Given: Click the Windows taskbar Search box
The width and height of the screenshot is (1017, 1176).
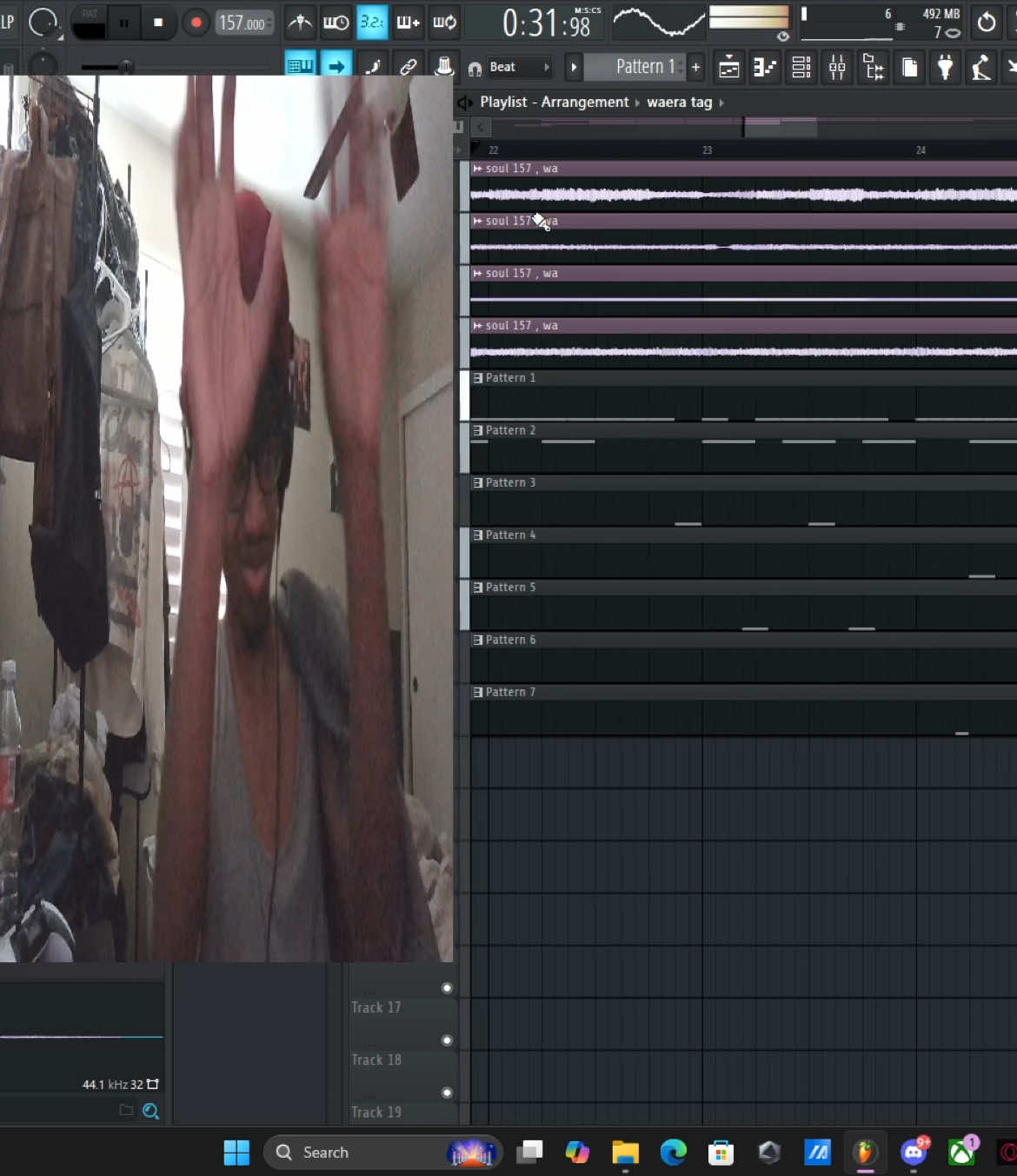Looking at the screenshot, I should pyautogui.click(x=382, y=1153).
